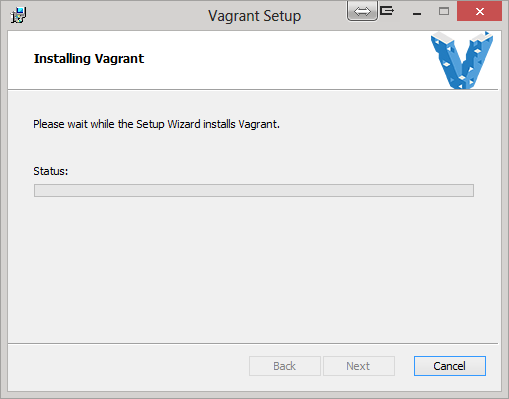Click the installer icon in the title bar

tap(18, 15)
